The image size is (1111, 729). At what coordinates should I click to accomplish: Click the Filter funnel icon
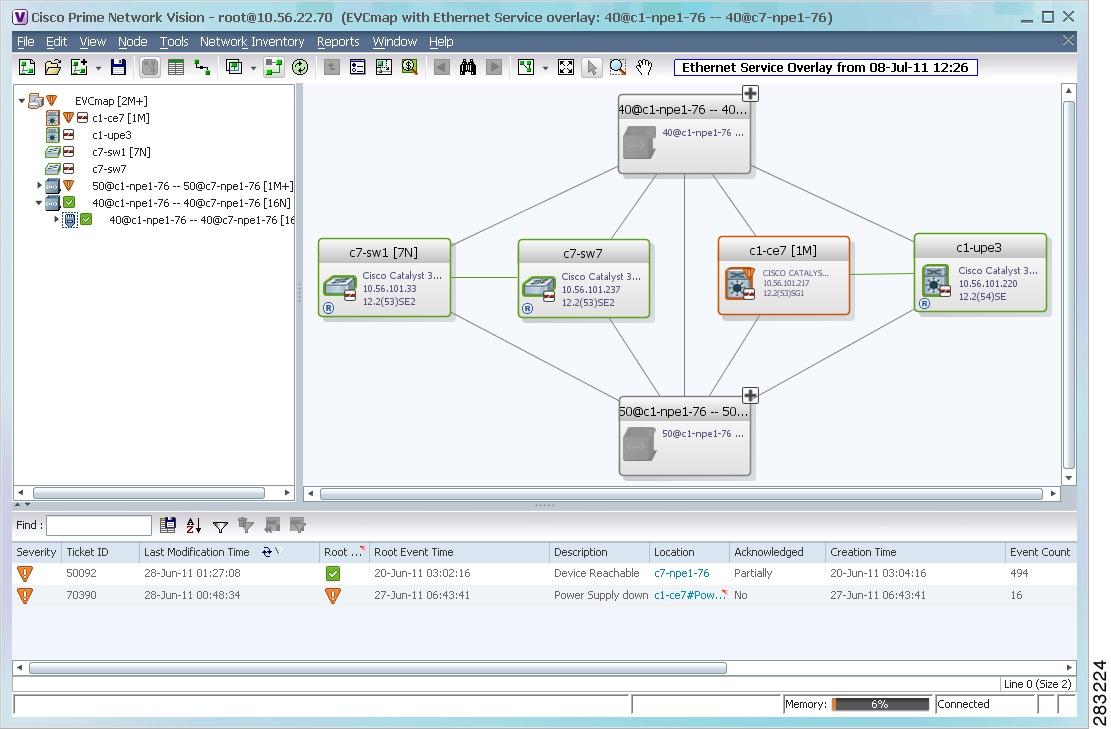(220, 526)
